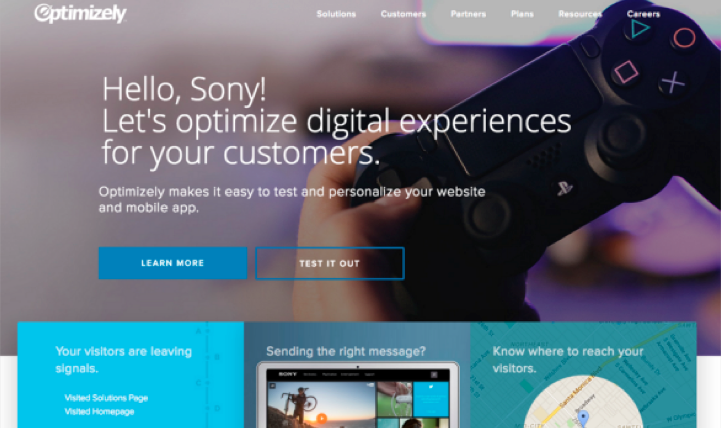This screenshot has width=721, height=428.
Task: Click the blue map pin marker
Action: point(583,418)
